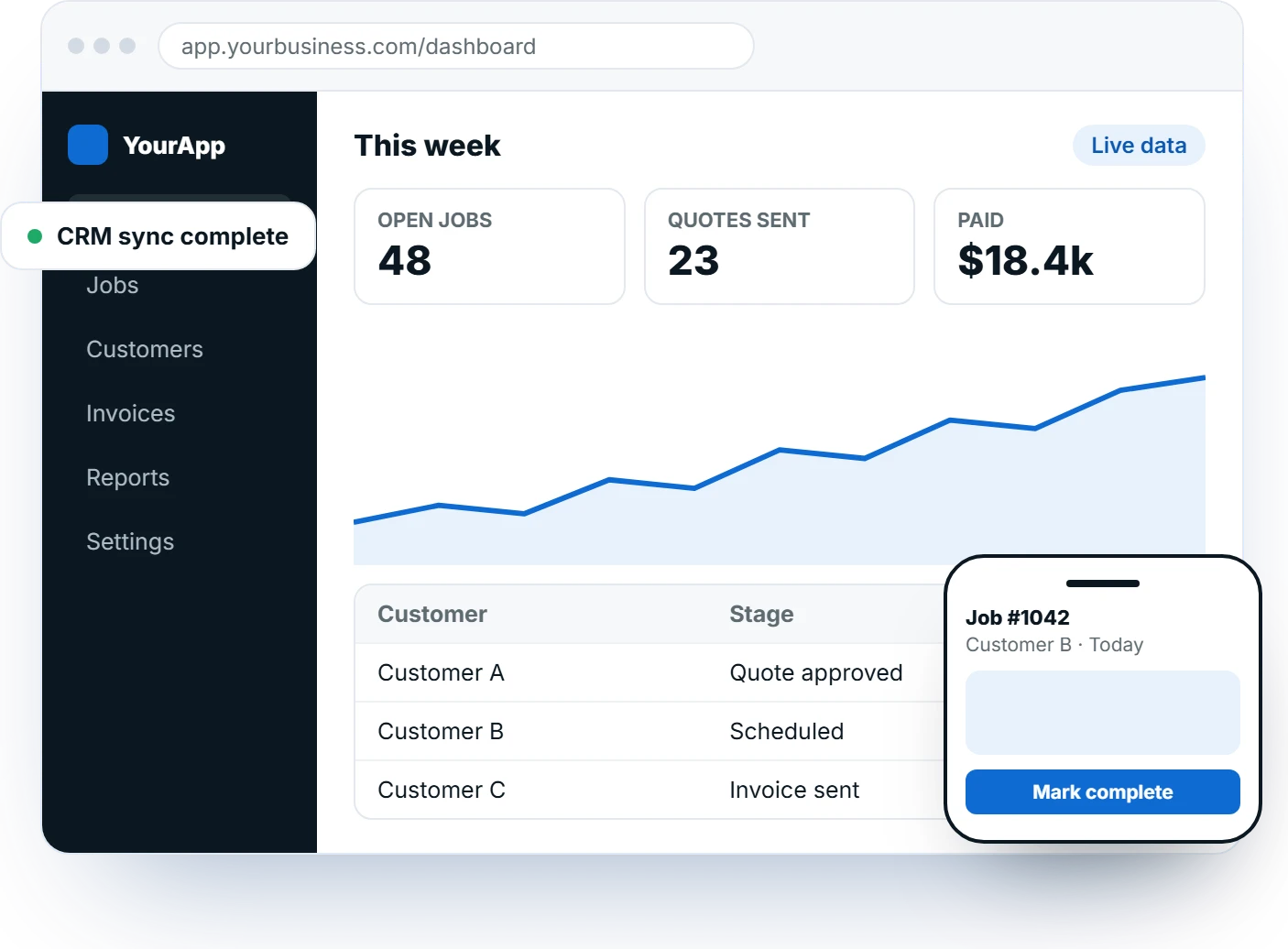Click the Live data badge

1139,146
